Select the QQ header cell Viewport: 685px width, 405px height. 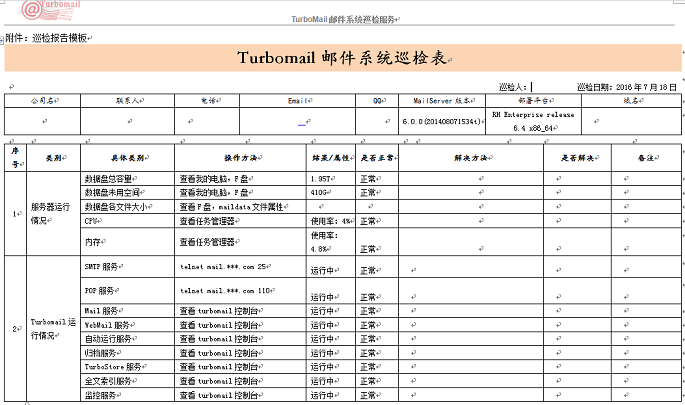click(x=377, y=100)
